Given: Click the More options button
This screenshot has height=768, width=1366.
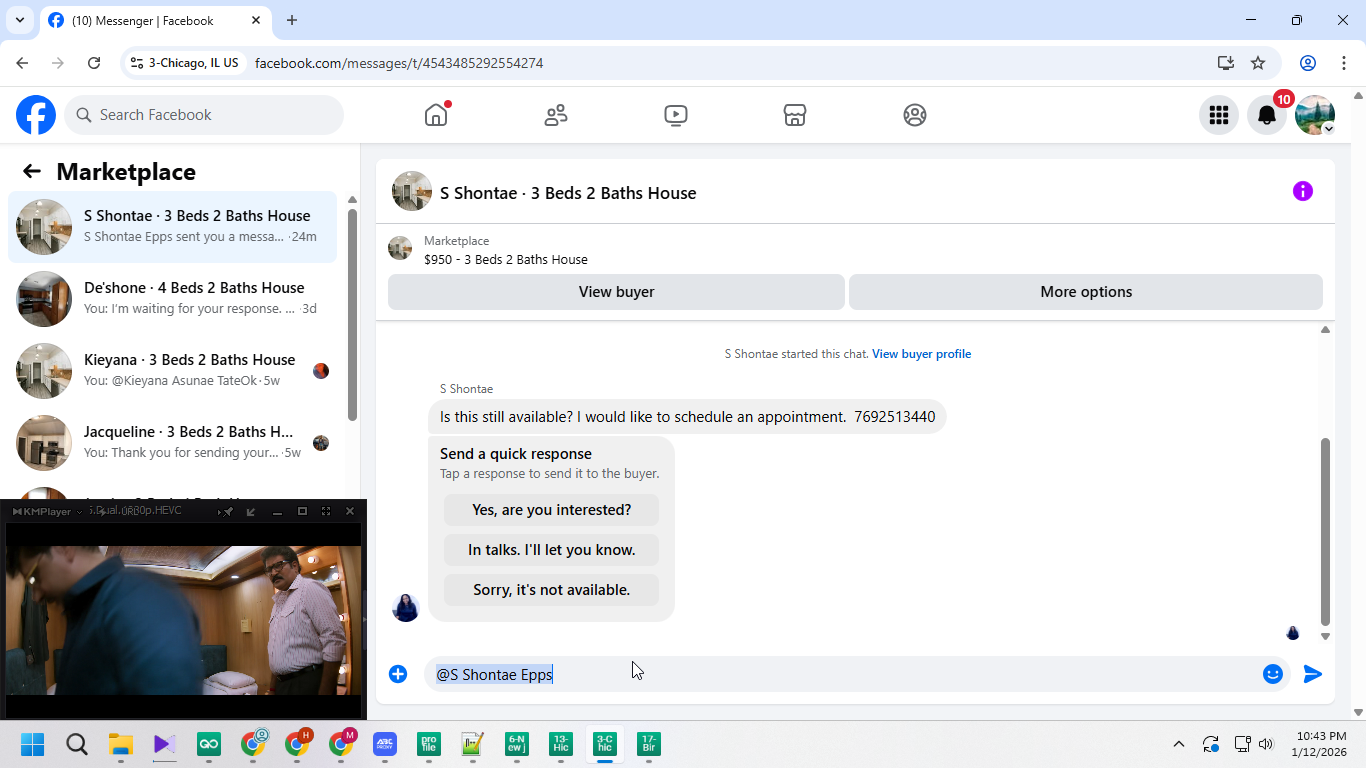Looking at the screenshot, I should pyautogui.click(x=1086, y=292).
